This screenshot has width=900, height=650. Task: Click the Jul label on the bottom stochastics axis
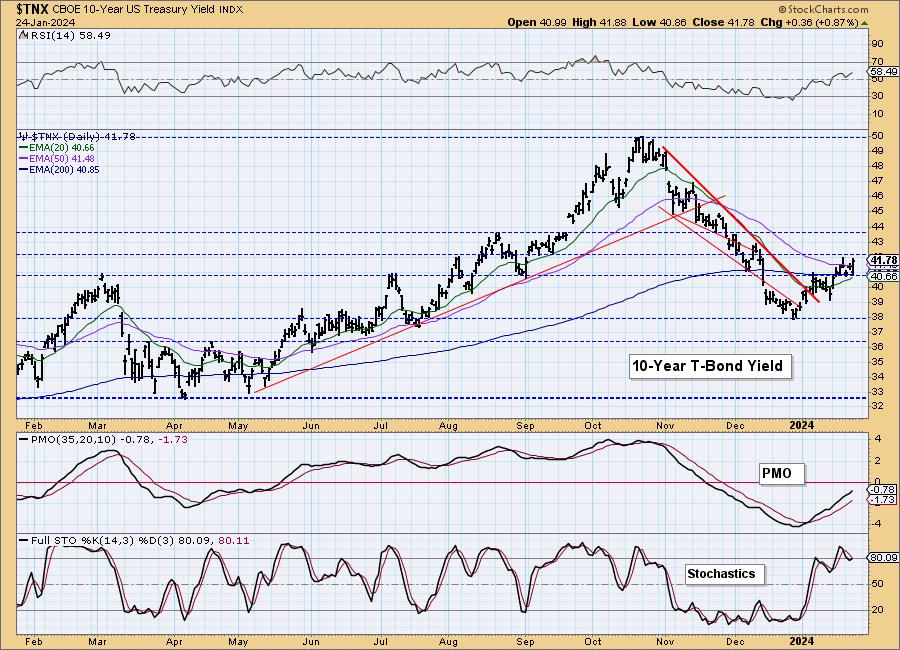[x=381, y=641]
